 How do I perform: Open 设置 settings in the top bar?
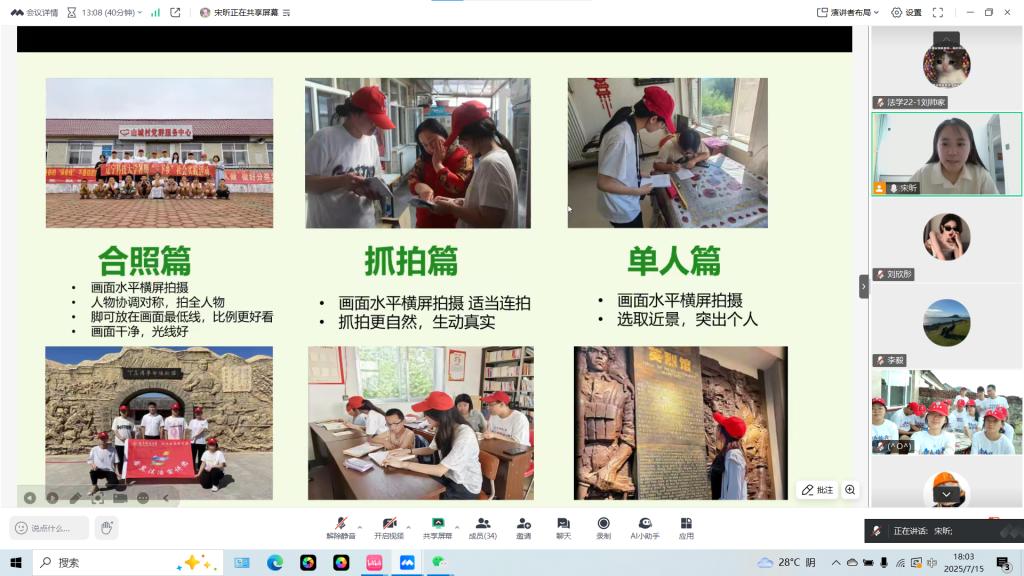click(x=906, y=12)
